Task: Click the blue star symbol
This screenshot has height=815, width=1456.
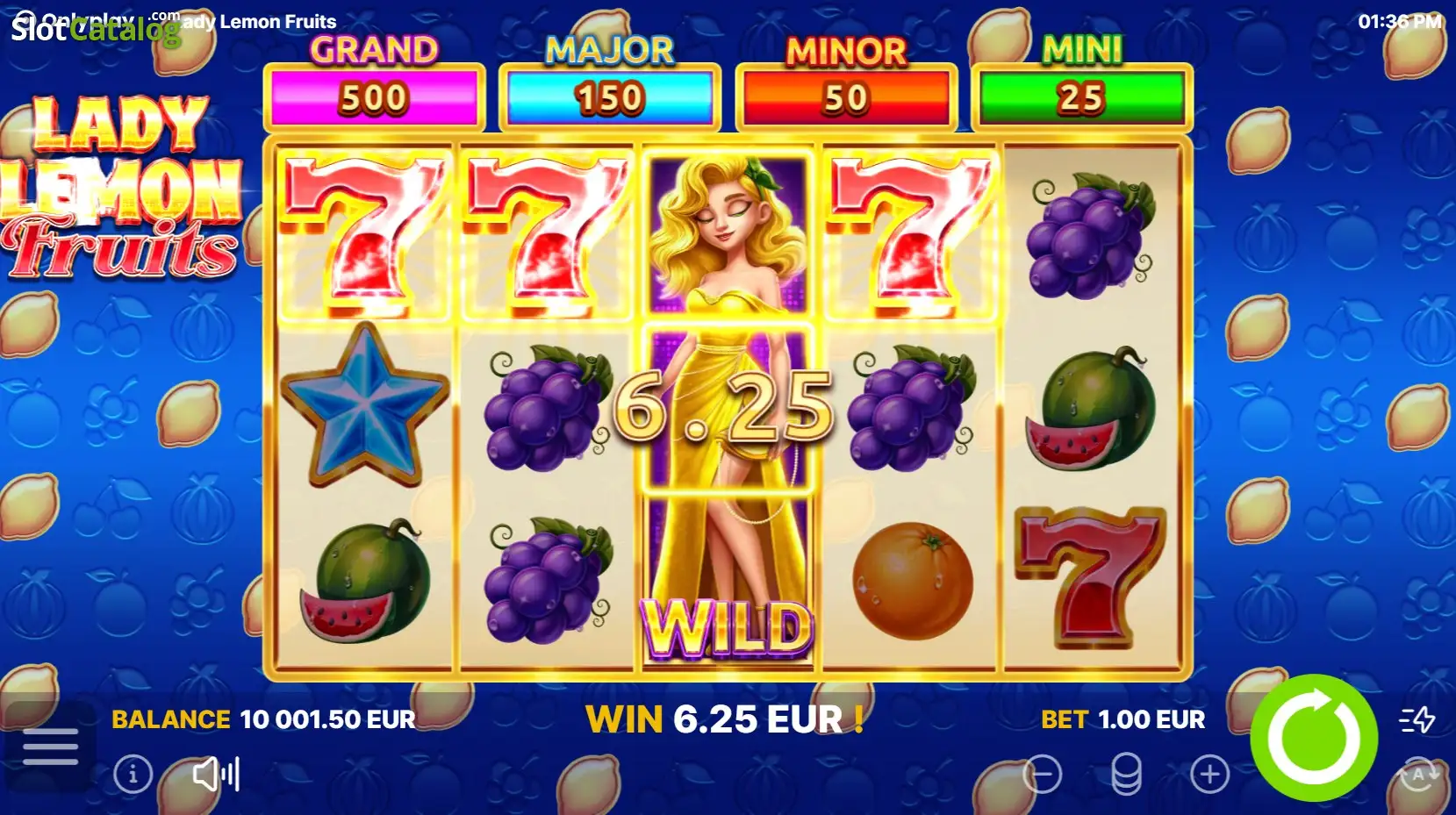Action: click(x=364, y=405)
